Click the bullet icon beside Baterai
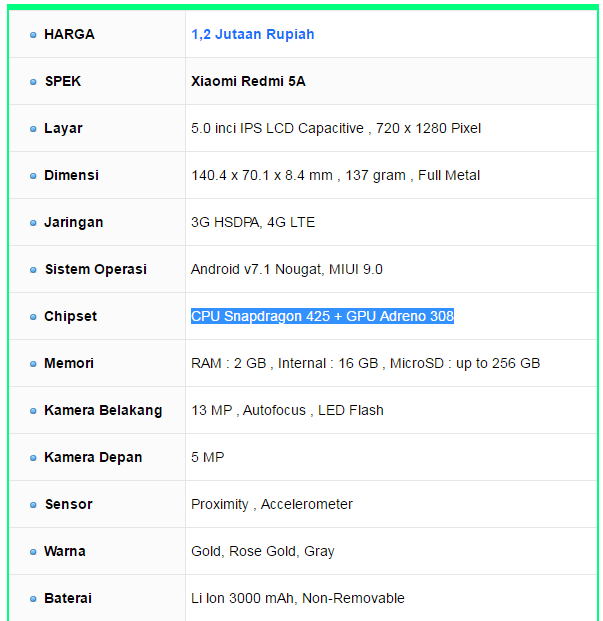 [x=33, y=599]
